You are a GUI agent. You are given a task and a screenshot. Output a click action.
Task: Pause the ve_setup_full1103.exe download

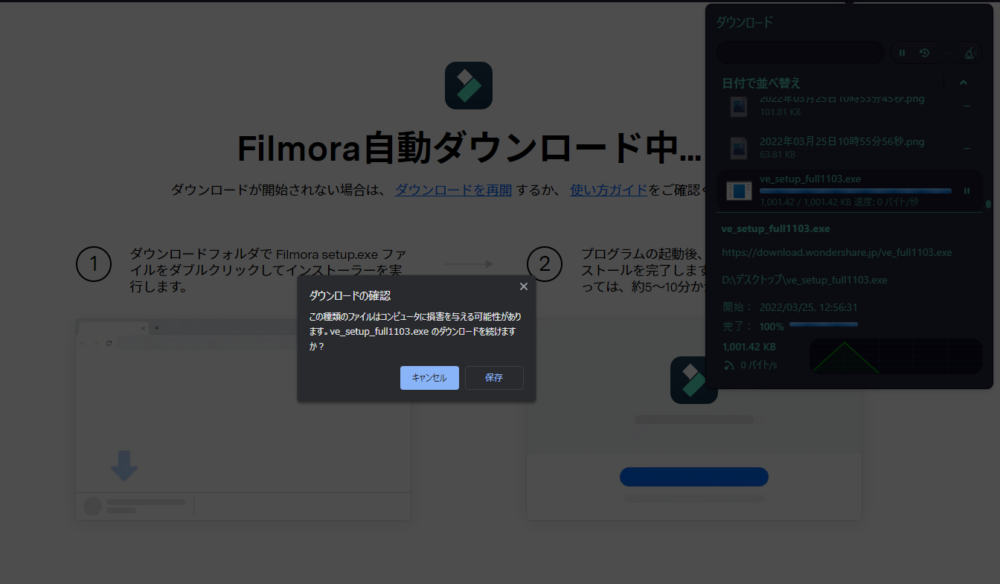(968, 190)
